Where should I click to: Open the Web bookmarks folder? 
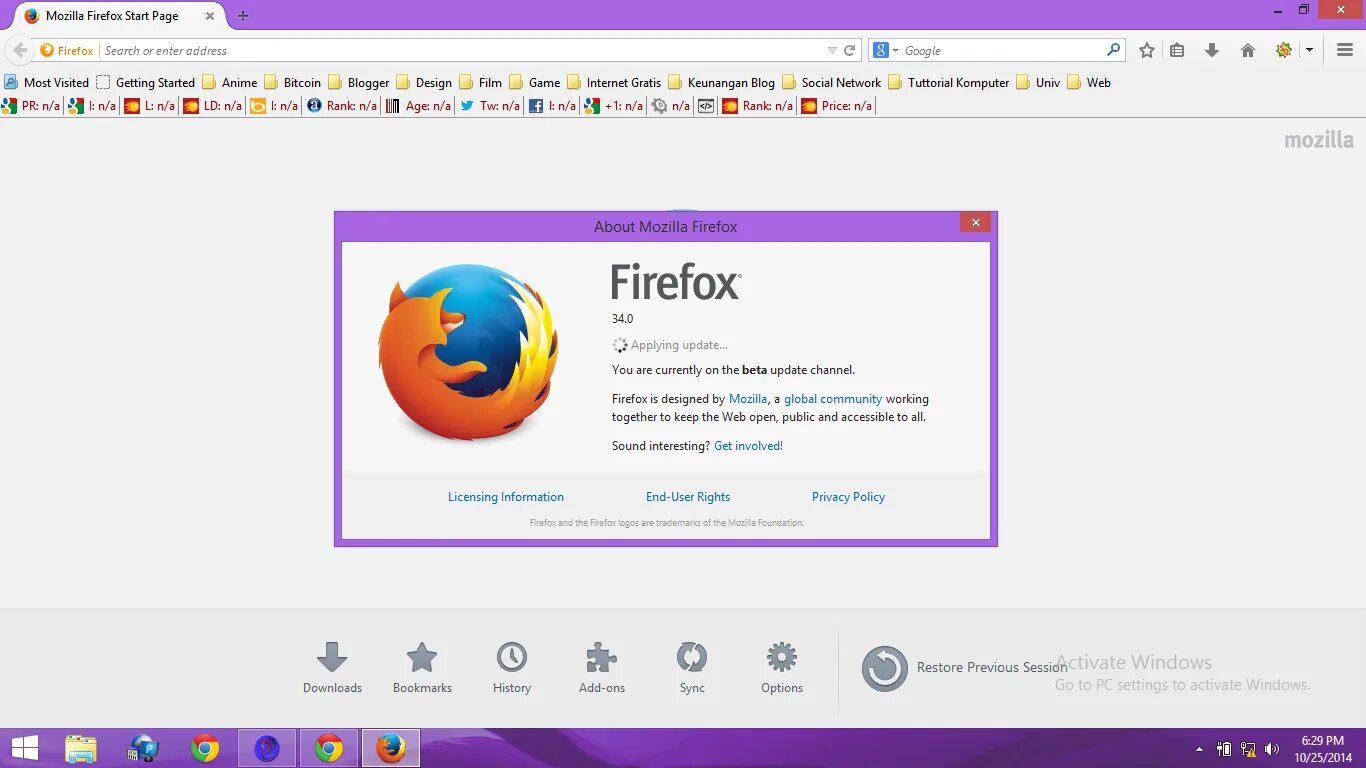(1089, 83)
